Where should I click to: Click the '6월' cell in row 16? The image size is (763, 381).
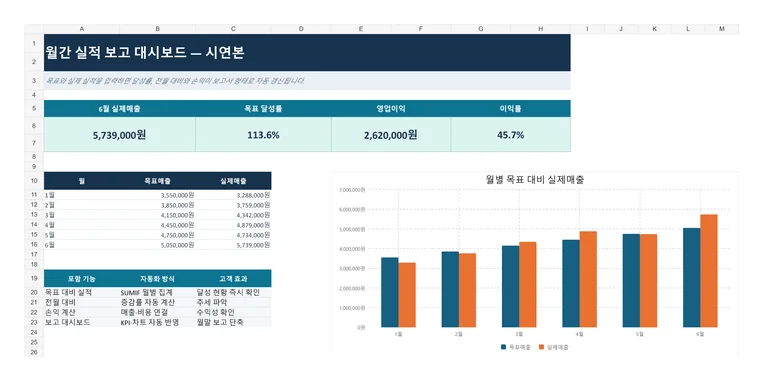81,245
